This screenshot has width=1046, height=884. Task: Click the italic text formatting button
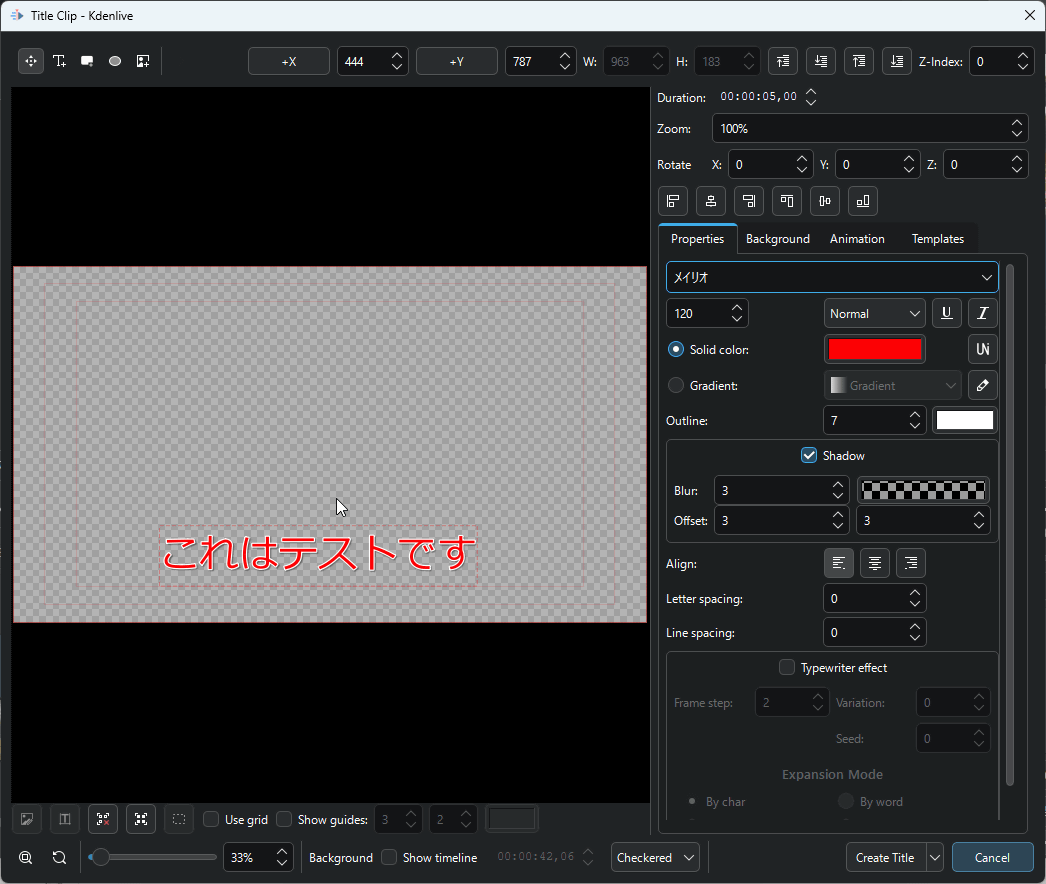[982, 314]
